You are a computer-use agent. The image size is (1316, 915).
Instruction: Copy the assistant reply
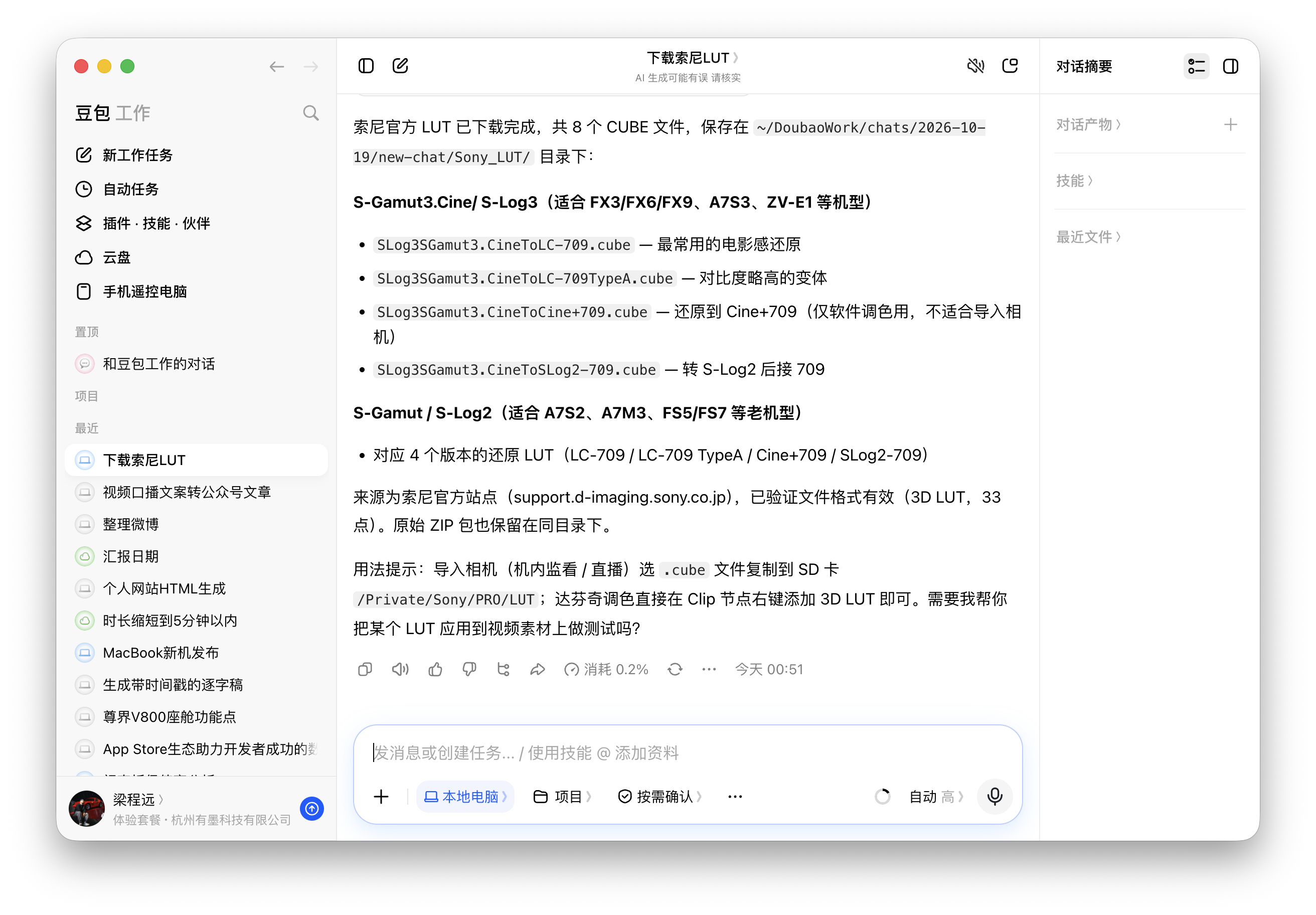coord(365,669)
